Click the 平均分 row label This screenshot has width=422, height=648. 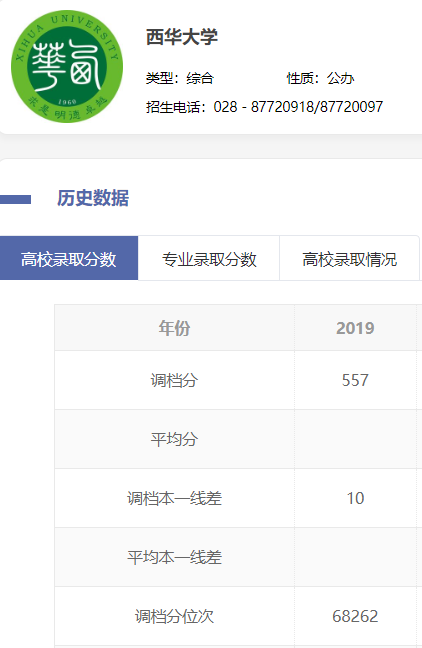(174, 439)
